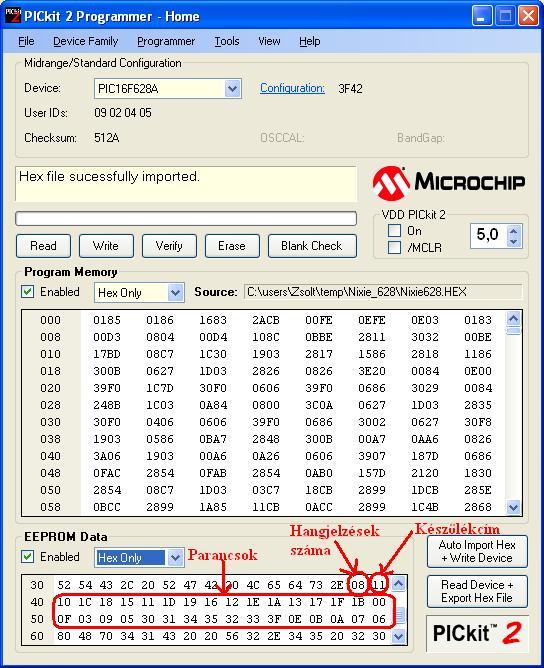Click the Erase button
The width and height of the screenshot is (544, 668).
(x=232, y=246)
